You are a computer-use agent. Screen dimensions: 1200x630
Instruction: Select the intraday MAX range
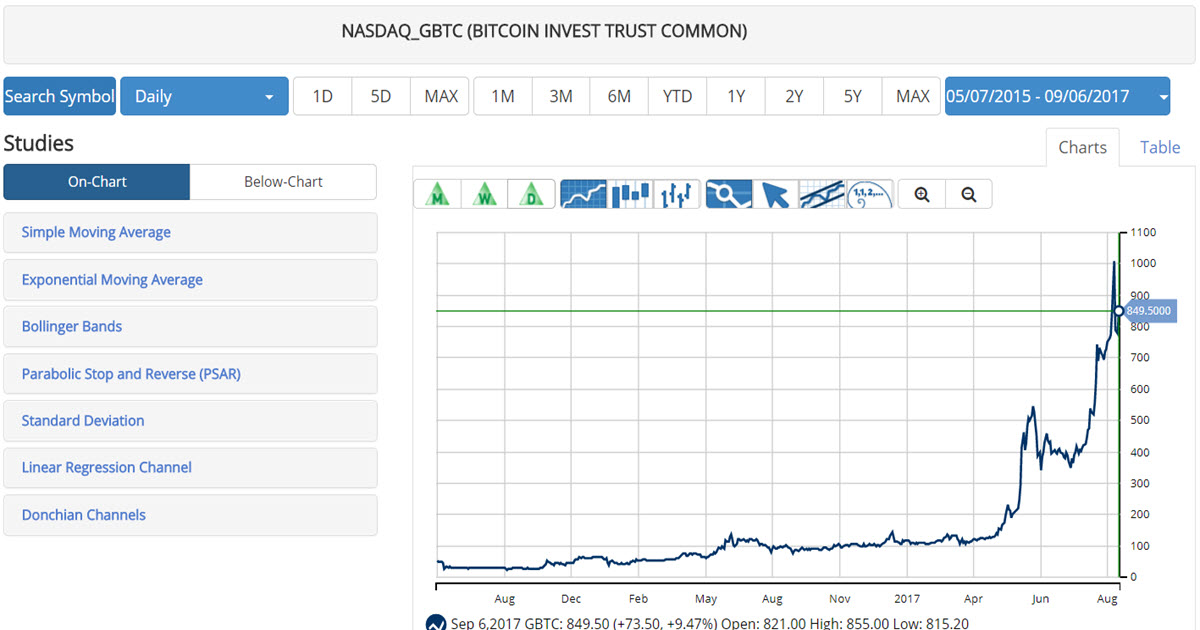pyautogui.click(x=440, y=96)
